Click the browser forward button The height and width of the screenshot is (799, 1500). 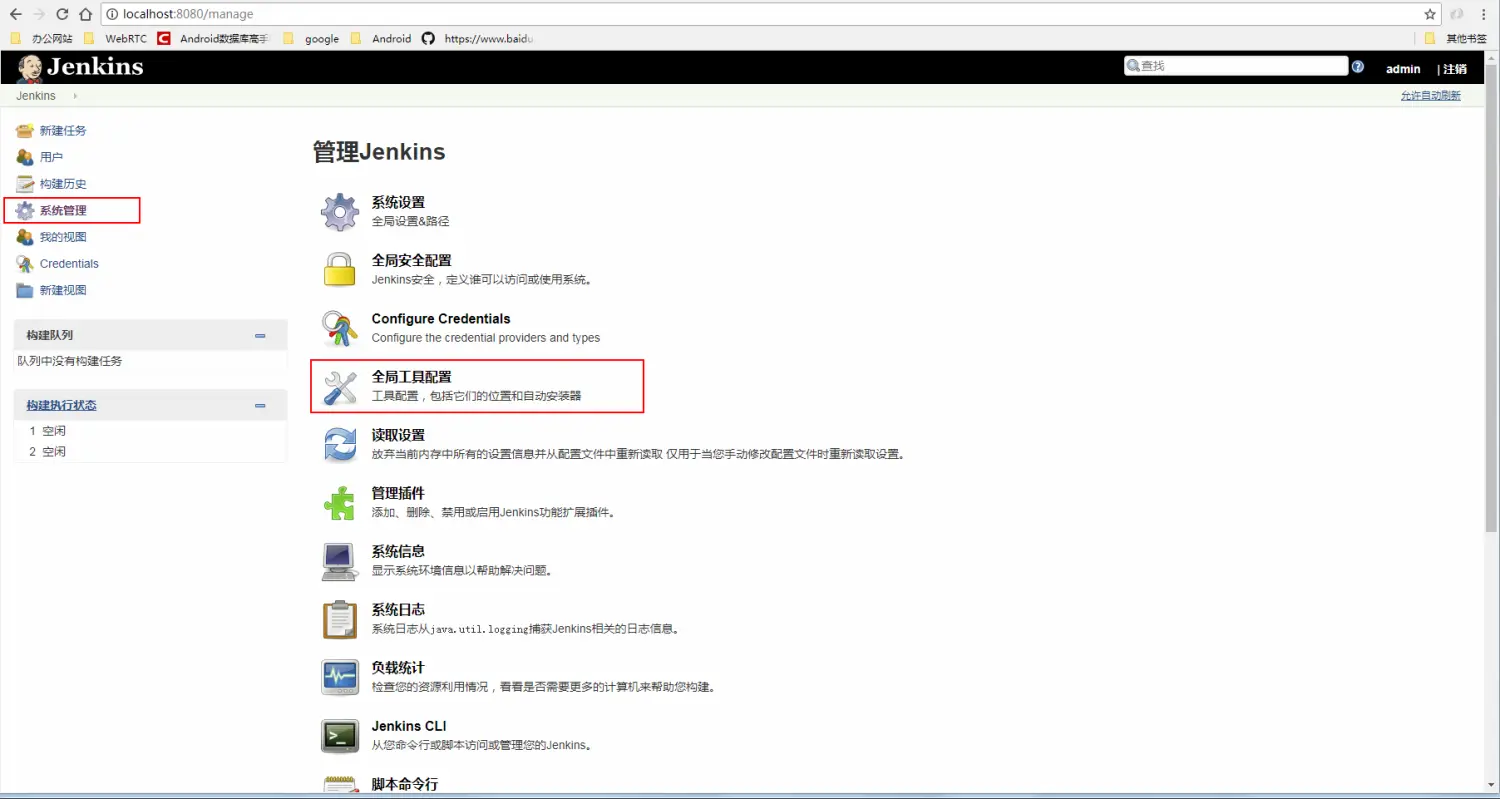coord(39,14)
